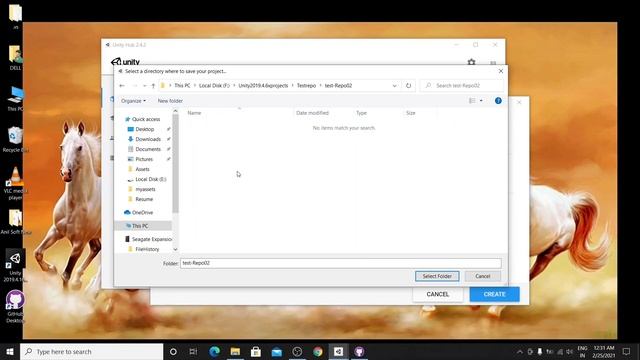Viewport: 640px width, 360px height.
Task: Select Quick access in navigation pane
Action: [x=143, y=119]
